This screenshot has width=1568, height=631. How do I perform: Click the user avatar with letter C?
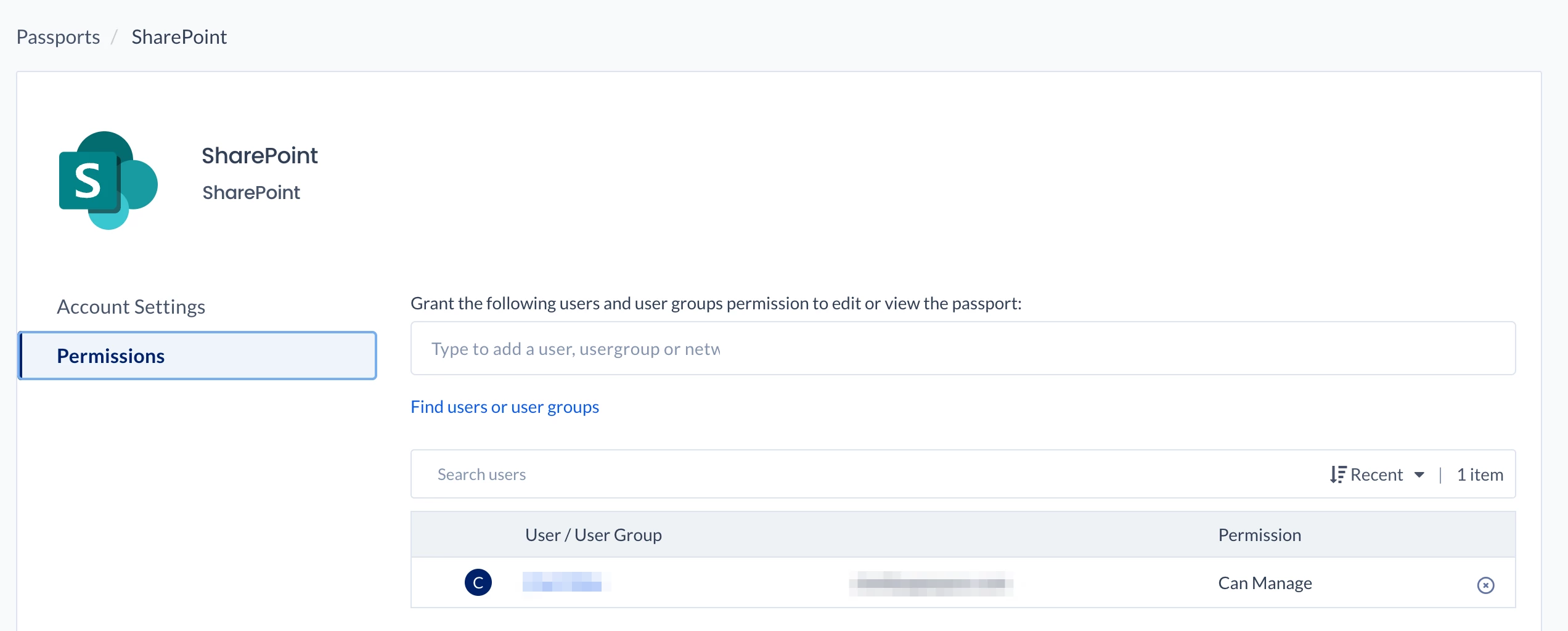(x=478, y=582)
